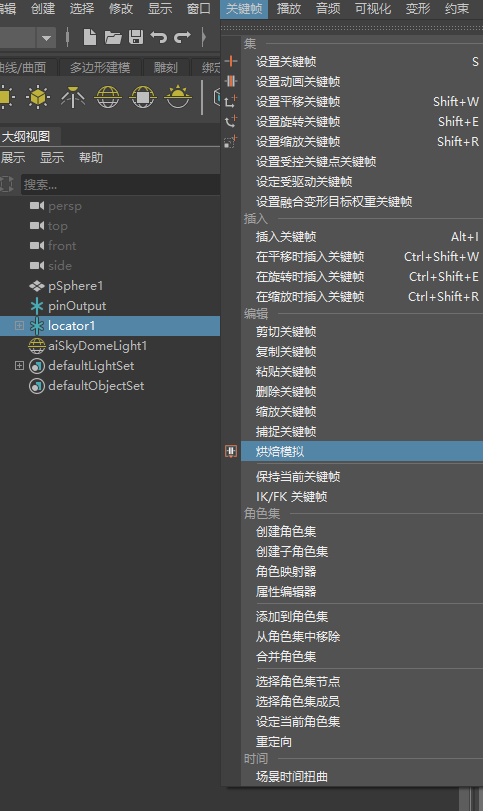
Task: Click the top camera icon
Action: (37, 226)
